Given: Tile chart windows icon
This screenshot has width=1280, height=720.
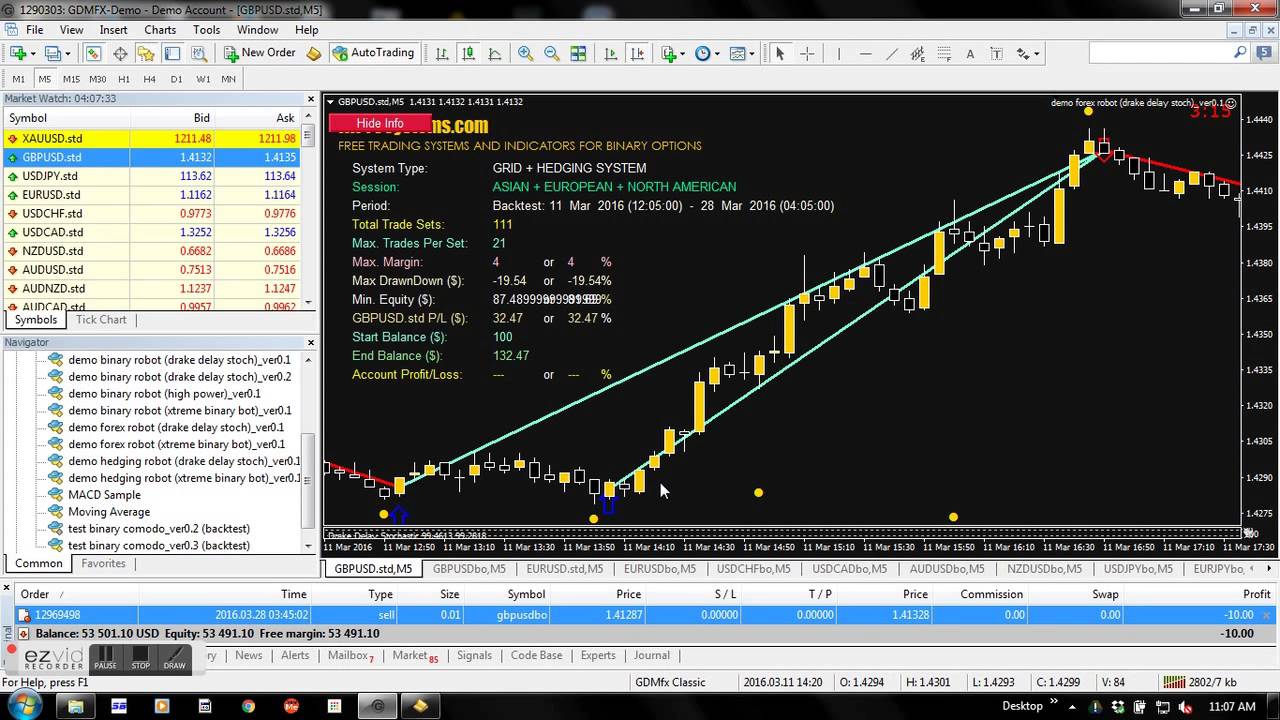Looking at the screenshot, I should click(578, 53).
